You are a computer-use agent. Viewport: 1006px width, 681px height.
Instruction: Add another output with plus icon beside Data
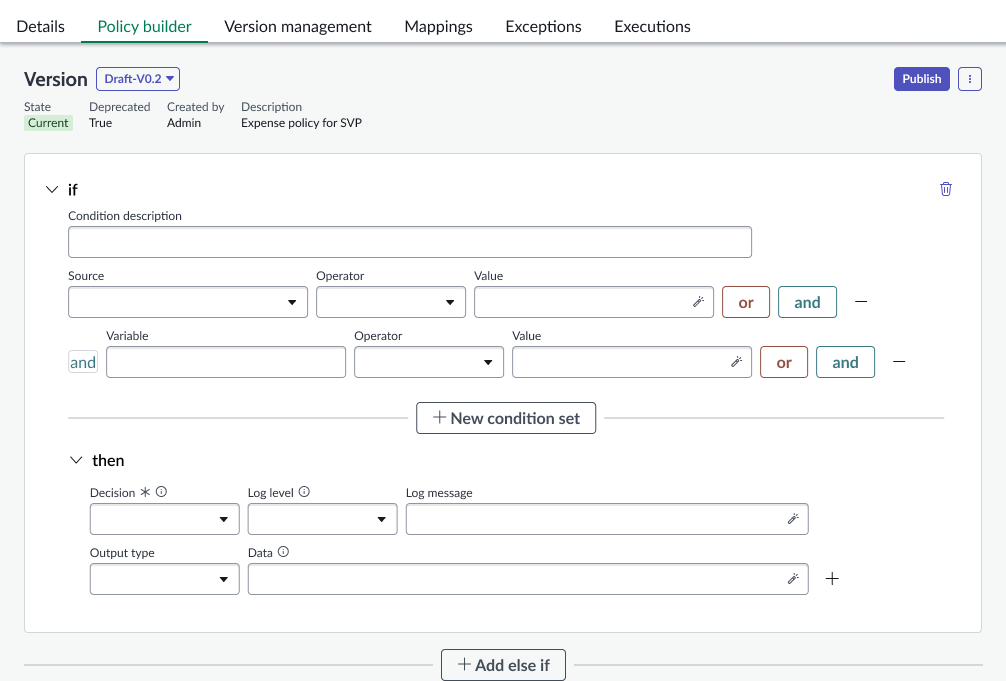point(832,579)
